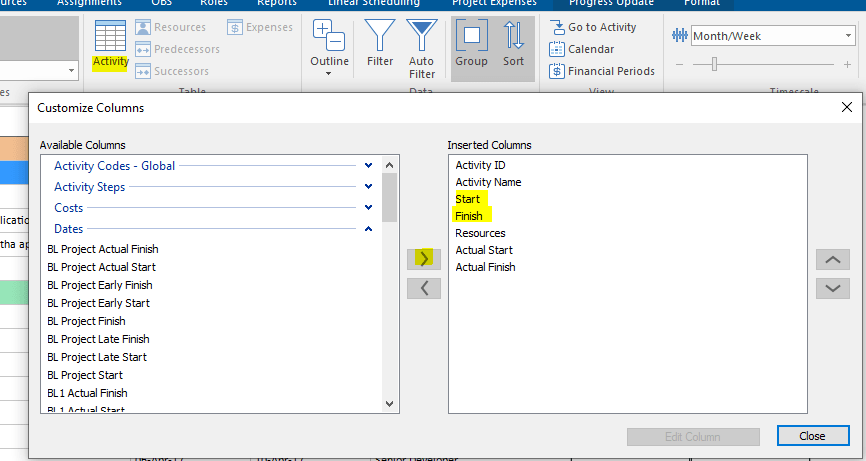This screenshot has height=461, width=866.
Task: Collapse the Dates section
Action: pyautogui.click(x=368, y=229)
